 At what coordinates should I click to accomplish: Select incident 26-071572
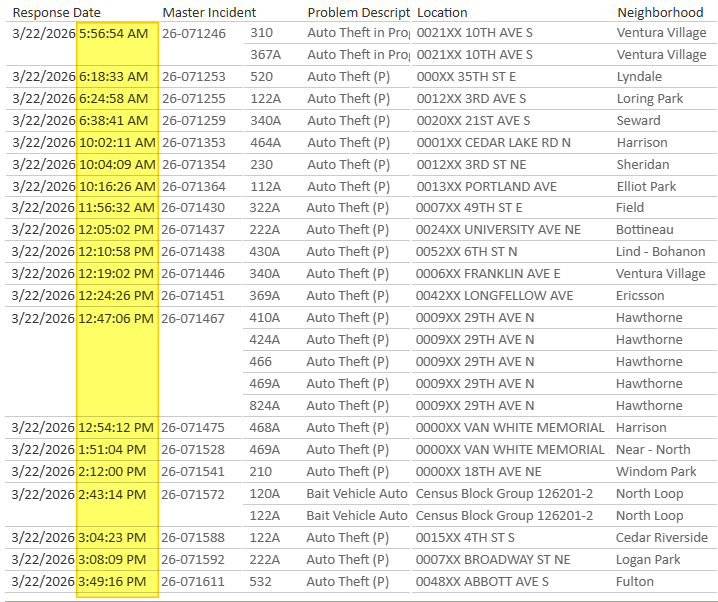pos(193,494)
